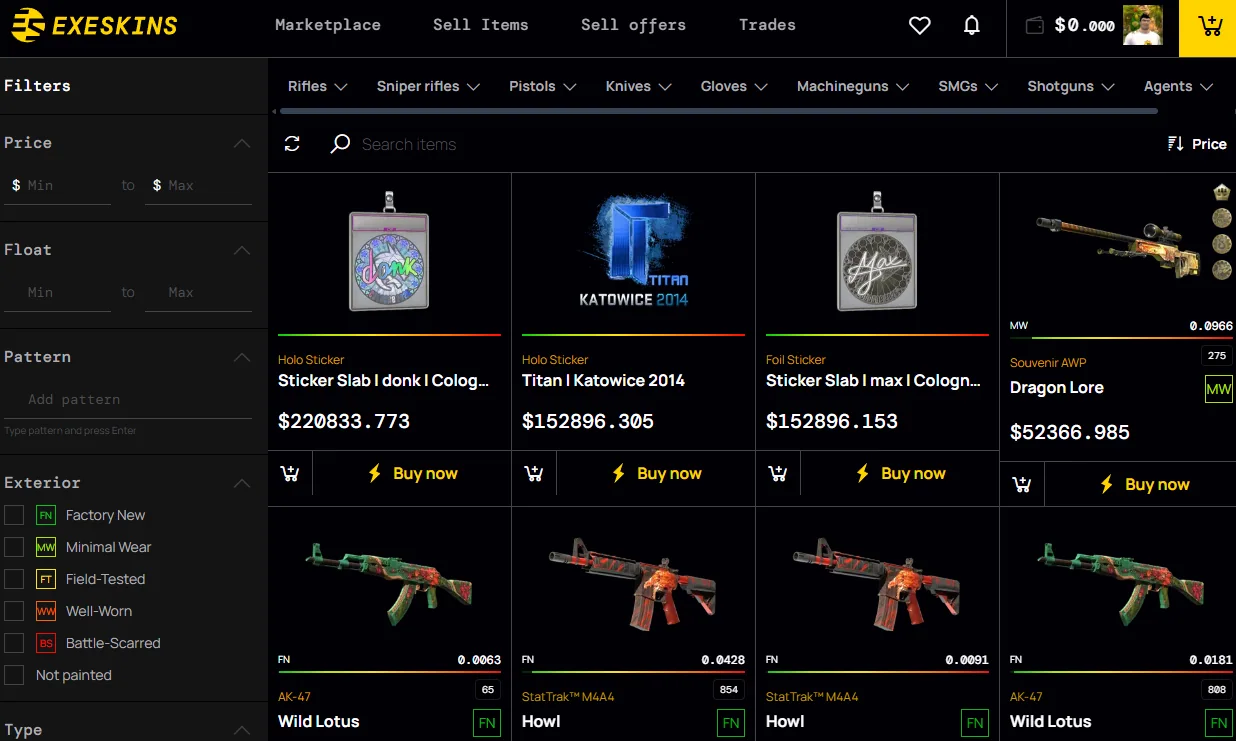Enable the Factory New checkbox
The image size is (1236, 741).
[x=14, y=515]
